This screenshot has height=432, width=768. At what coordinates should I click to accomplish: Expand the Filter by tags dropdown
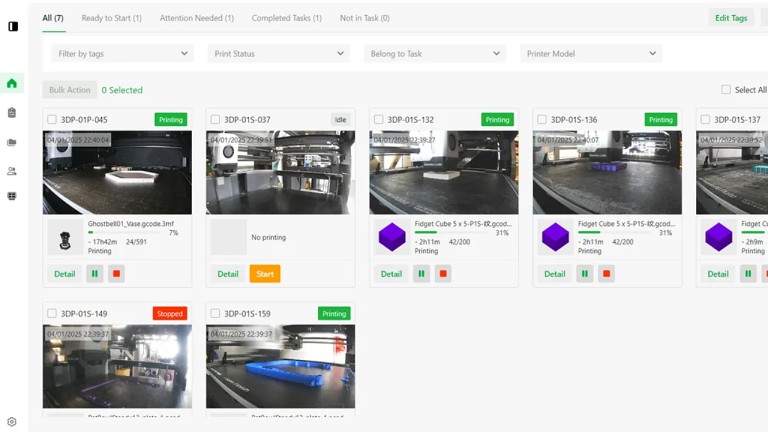point(122,53)
